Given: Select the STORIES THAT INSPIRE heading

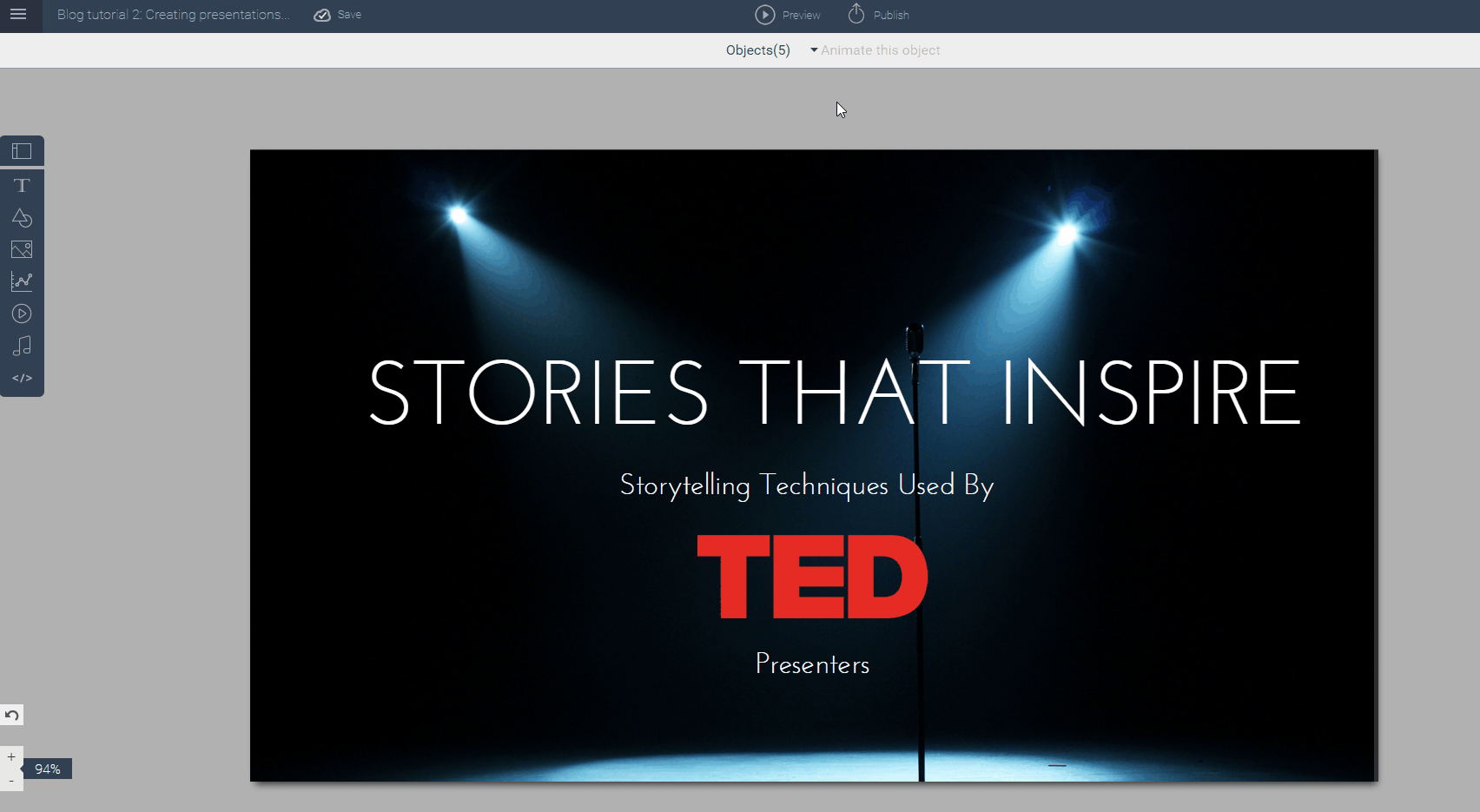Looking at the screenshot, I should coord(835,393).
